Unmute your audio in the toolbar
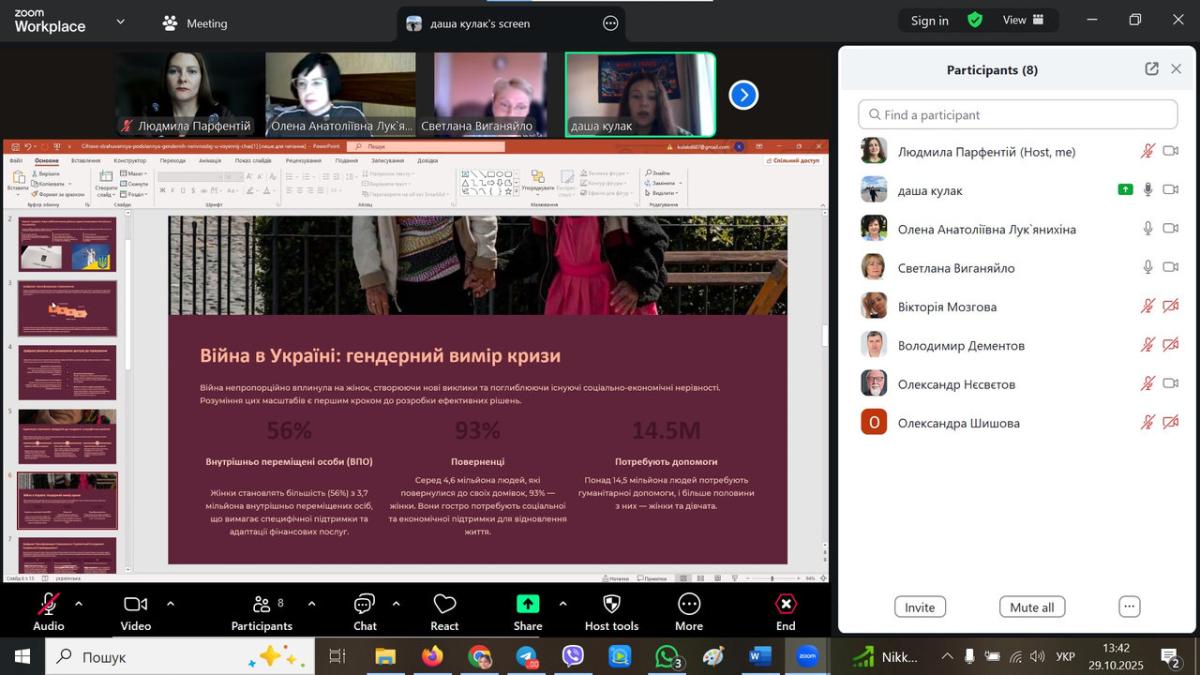1200x675 pixels. click(x=48, y=604)
